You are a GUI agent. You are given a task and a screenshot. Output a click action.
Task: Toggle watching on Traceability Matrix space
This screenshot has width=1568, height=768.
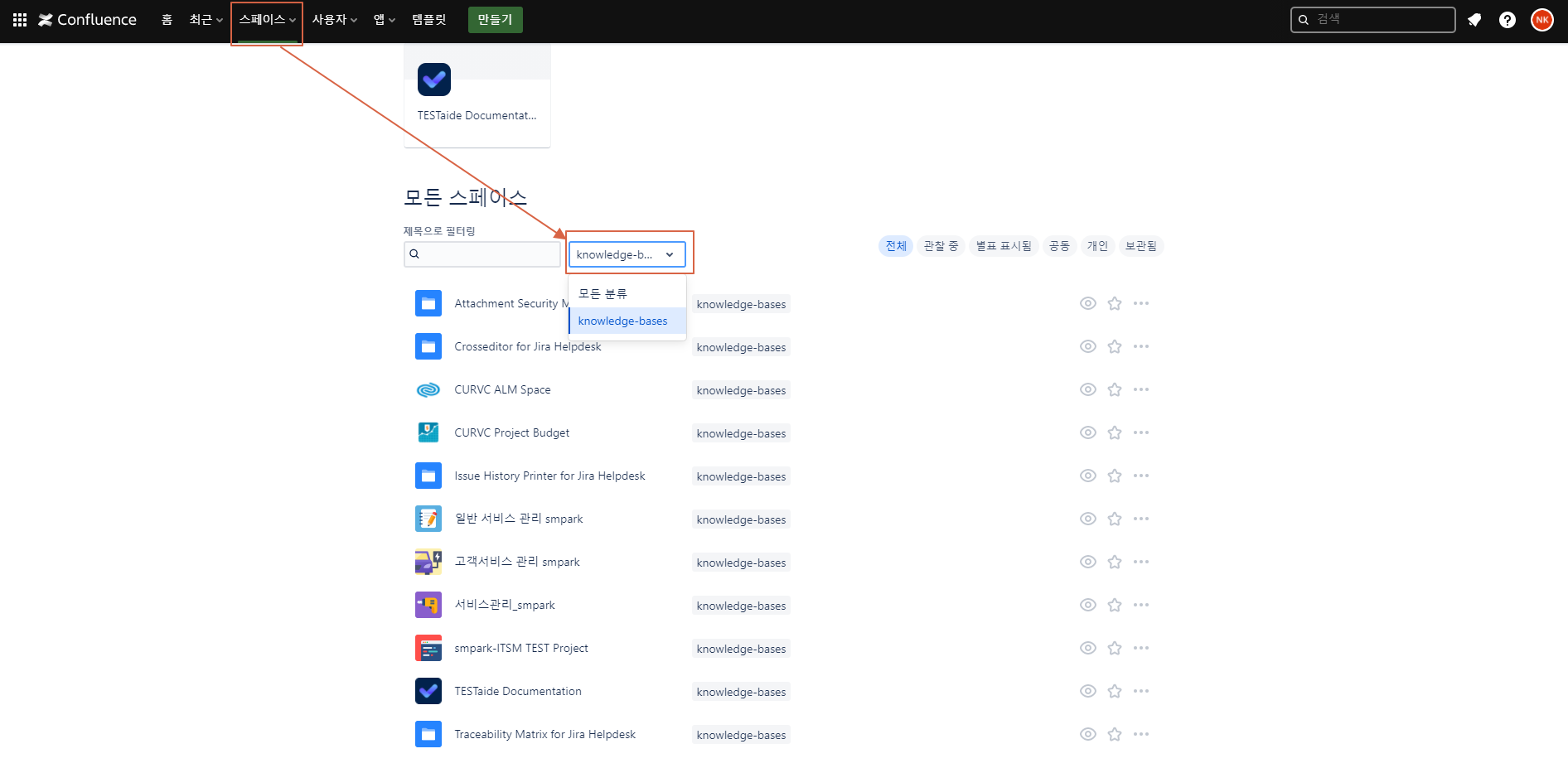point(1088,734)
